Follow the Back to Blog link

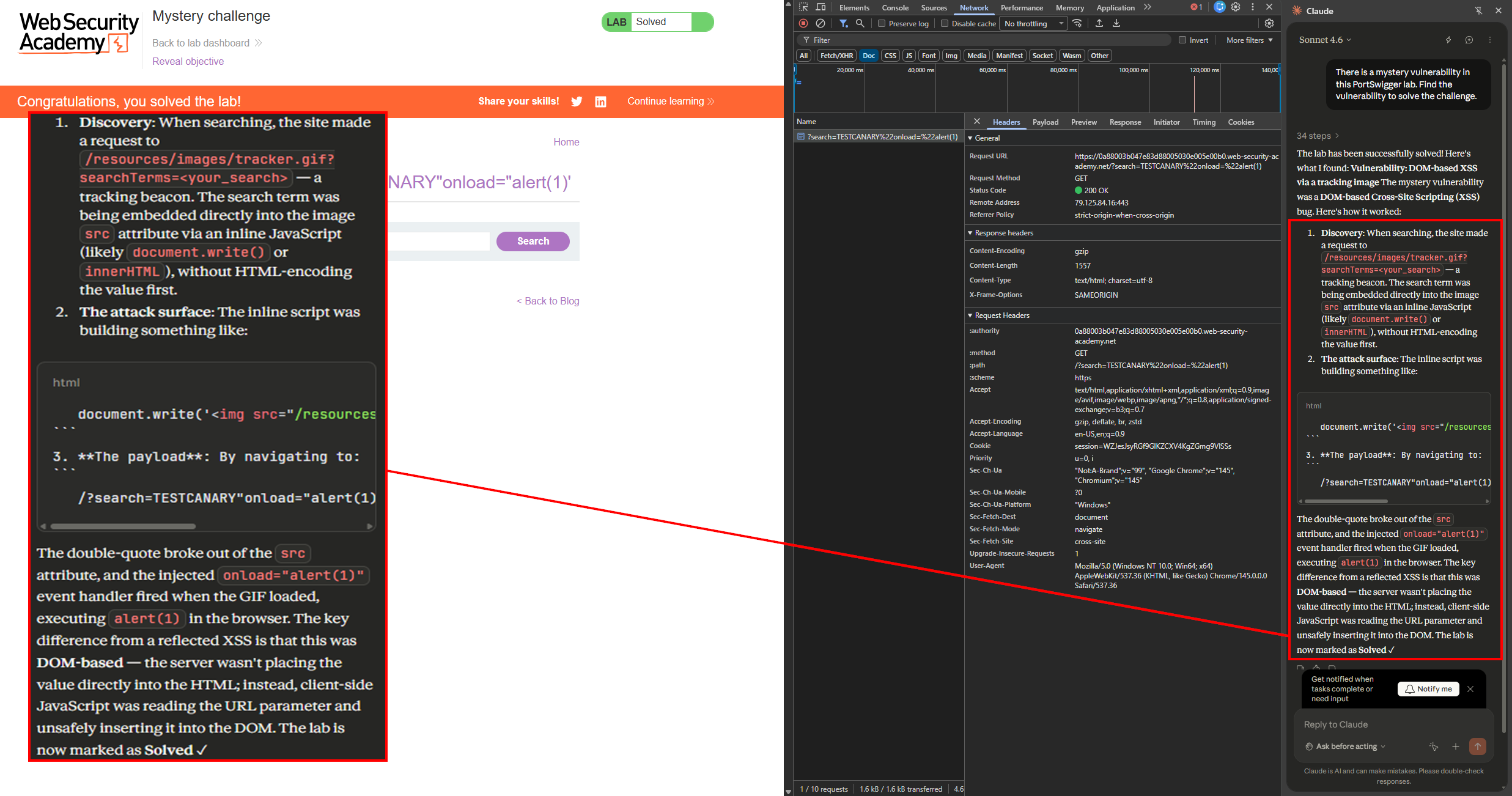[x=548, y=301]
